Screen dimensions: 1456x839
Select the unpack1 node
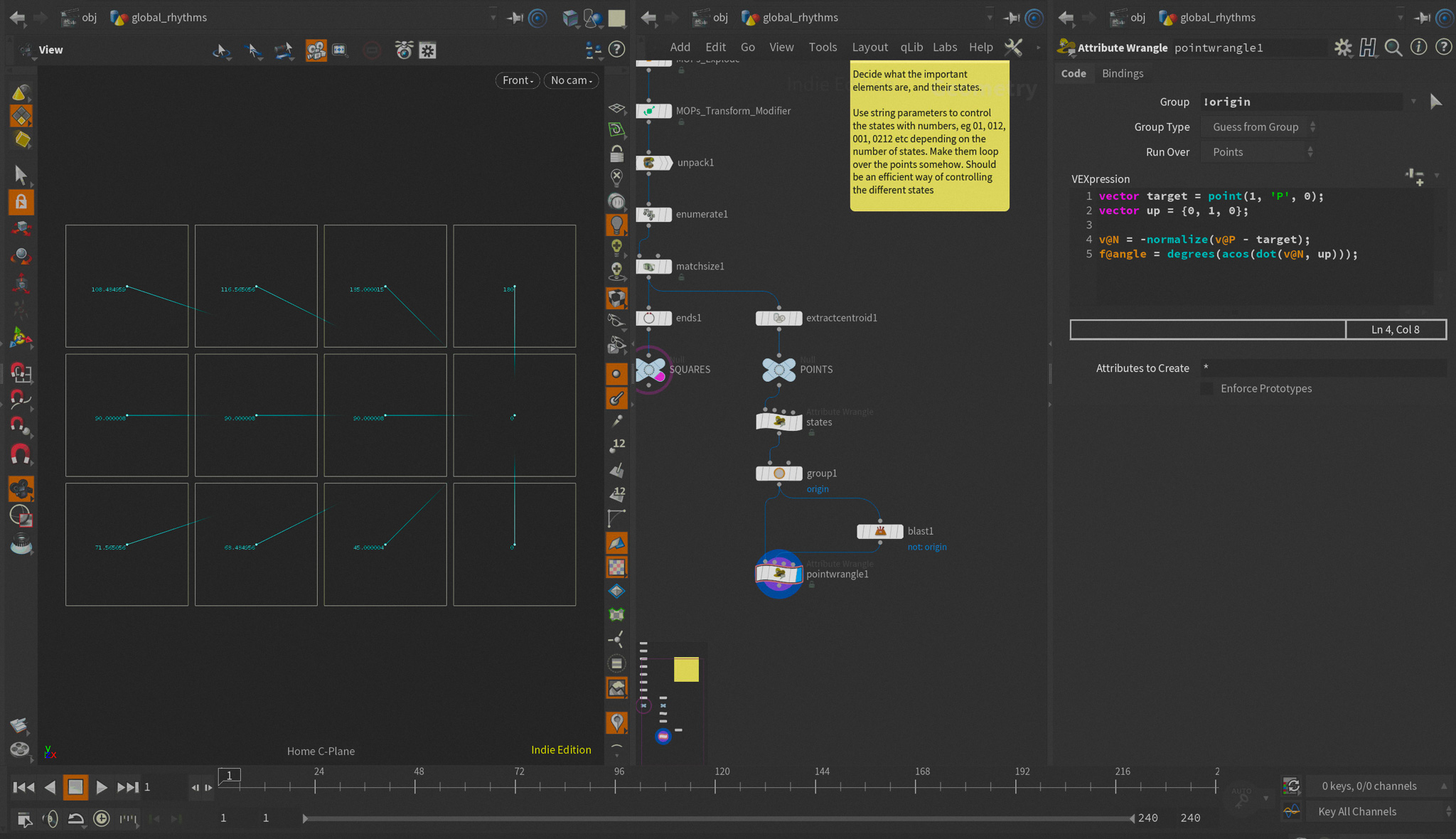pyautogui.click(x=653, y=163)
